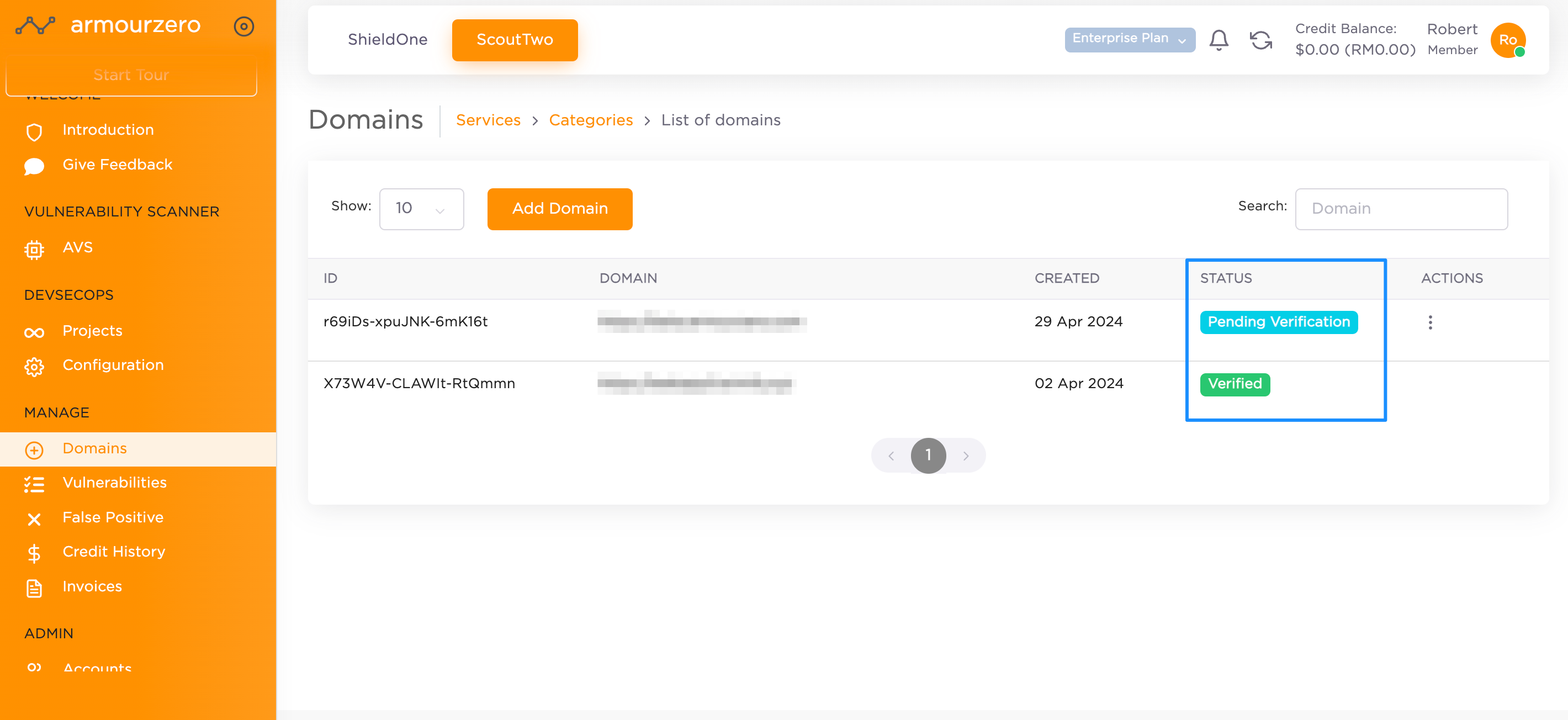Focus the Domain search field
Screen dimensions: 1568x720
[1401, 209]
